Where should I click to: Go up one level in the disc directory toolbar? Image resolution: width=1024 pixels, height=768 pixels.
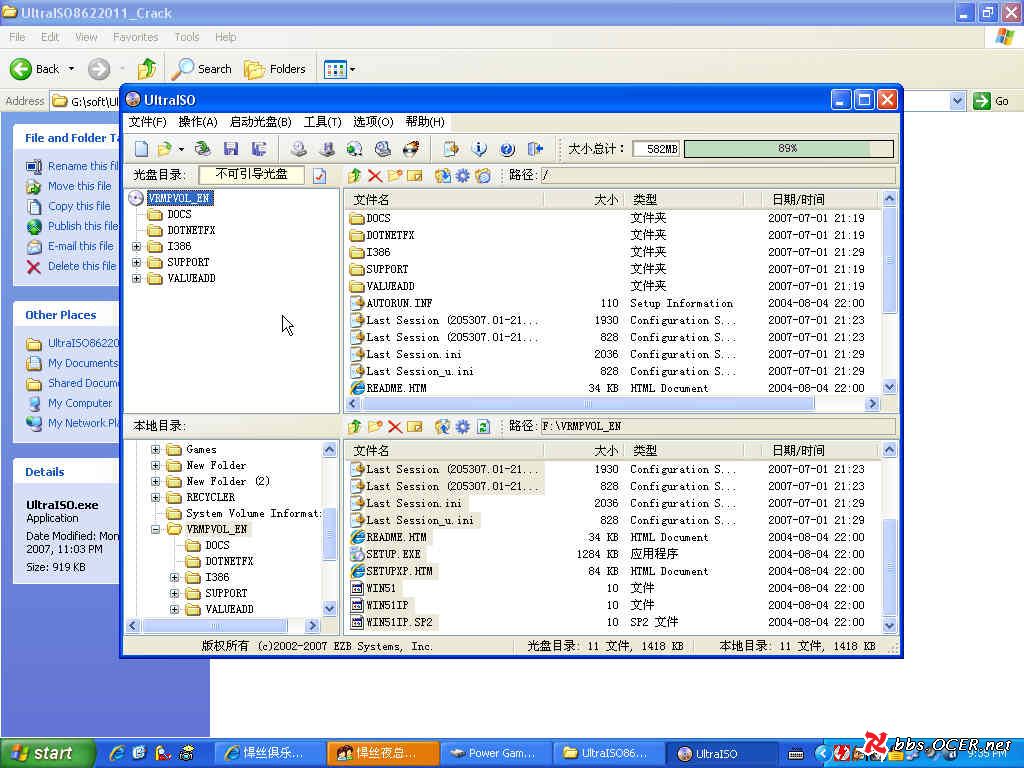[x=355, y=175]
